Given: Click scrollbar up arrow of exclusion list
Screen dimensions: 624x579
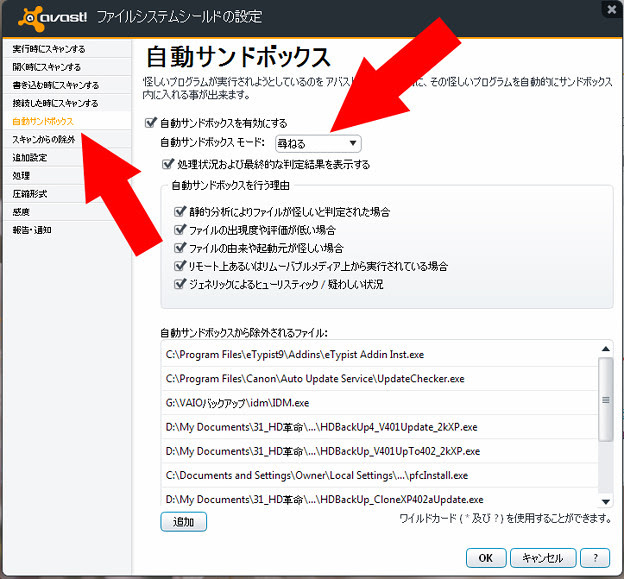Looking at the screenshot, I should coord(606,349).
